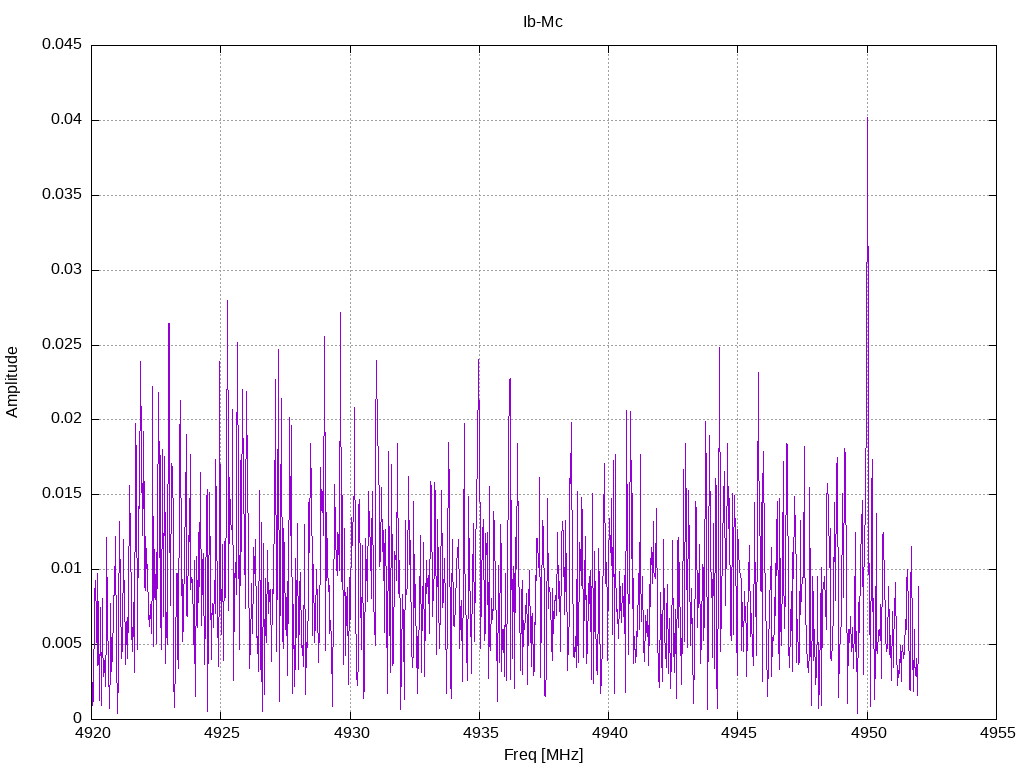
Task: Click the 0.015 y-axis tick label
Action: 61,494
